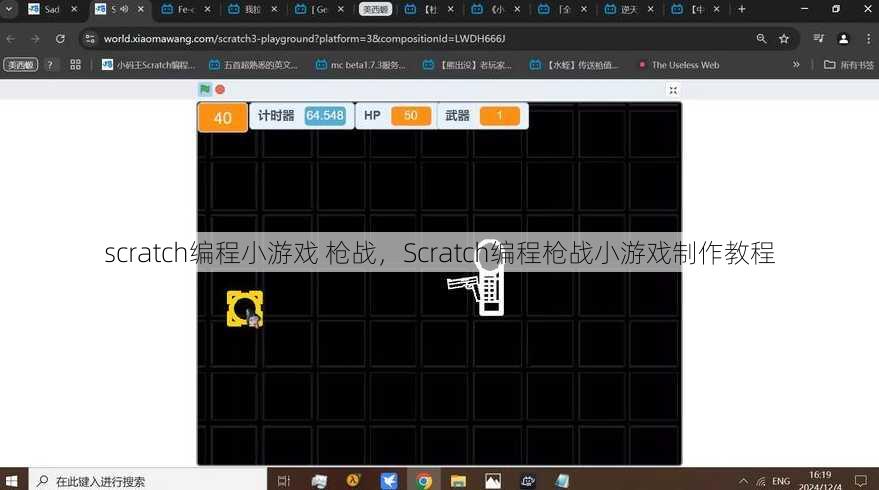Screen dimensions: 879x490
Task: Click the red stop button
Action: pos(220,89)
